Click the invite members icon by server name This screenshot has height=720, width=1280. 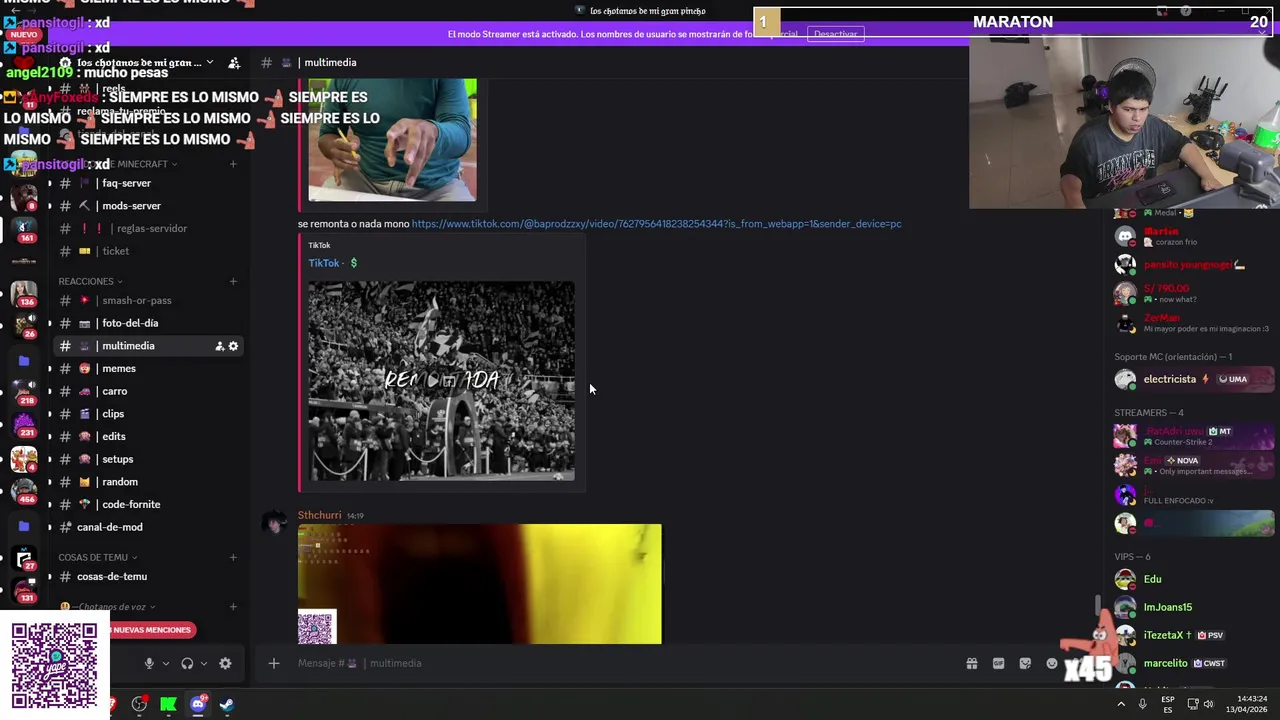point(234,62)
